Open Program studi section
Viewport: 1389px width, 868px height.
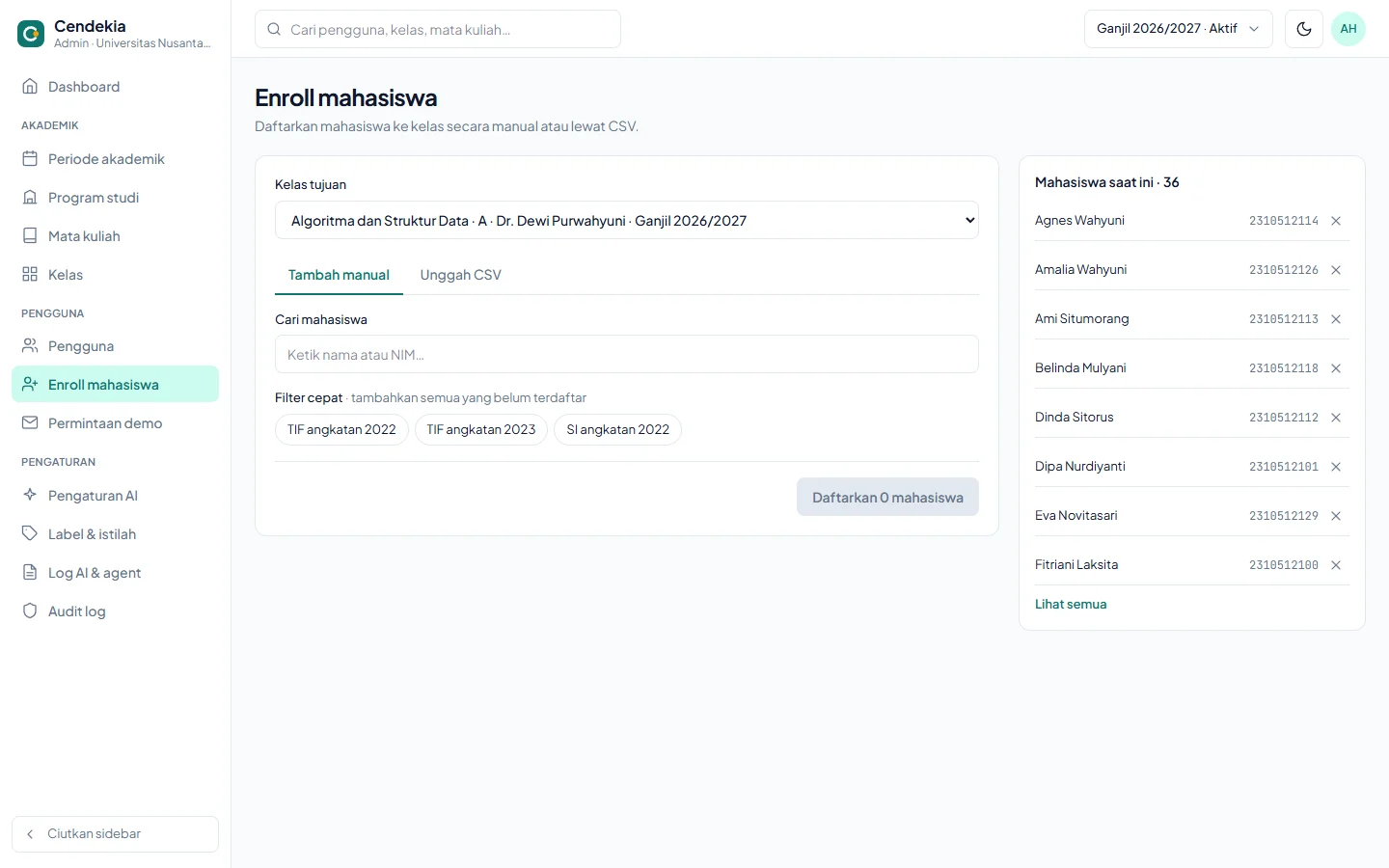[x=115, y=198]
